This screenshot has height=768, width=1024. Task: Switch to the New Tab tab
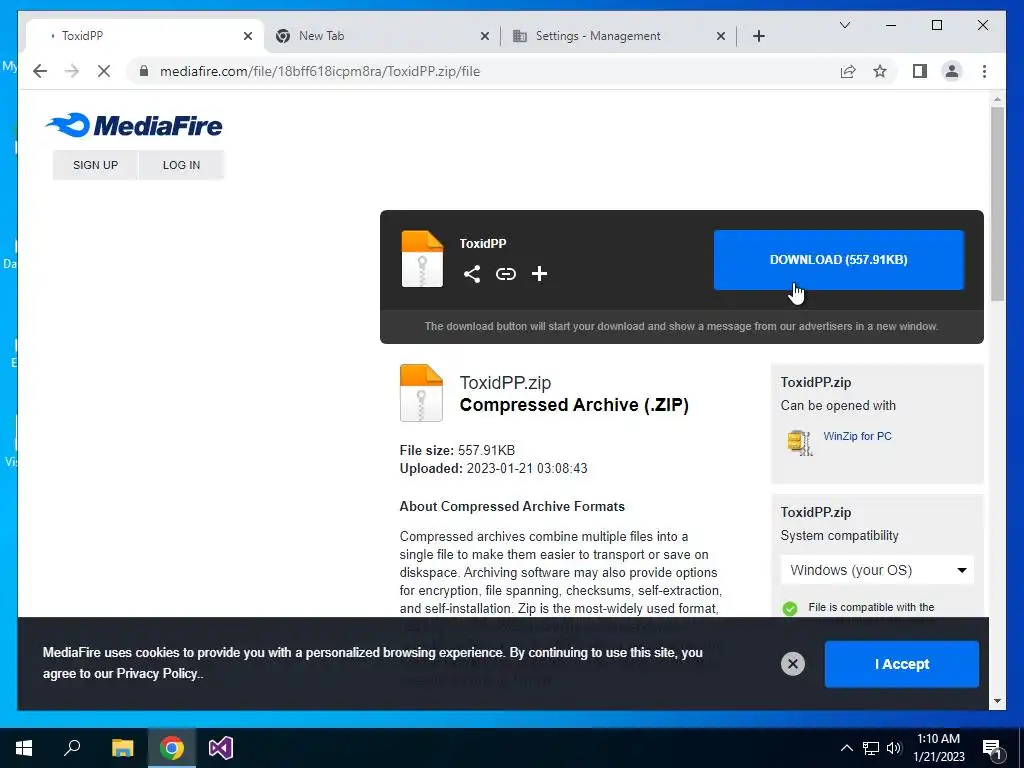click(382, 36)
